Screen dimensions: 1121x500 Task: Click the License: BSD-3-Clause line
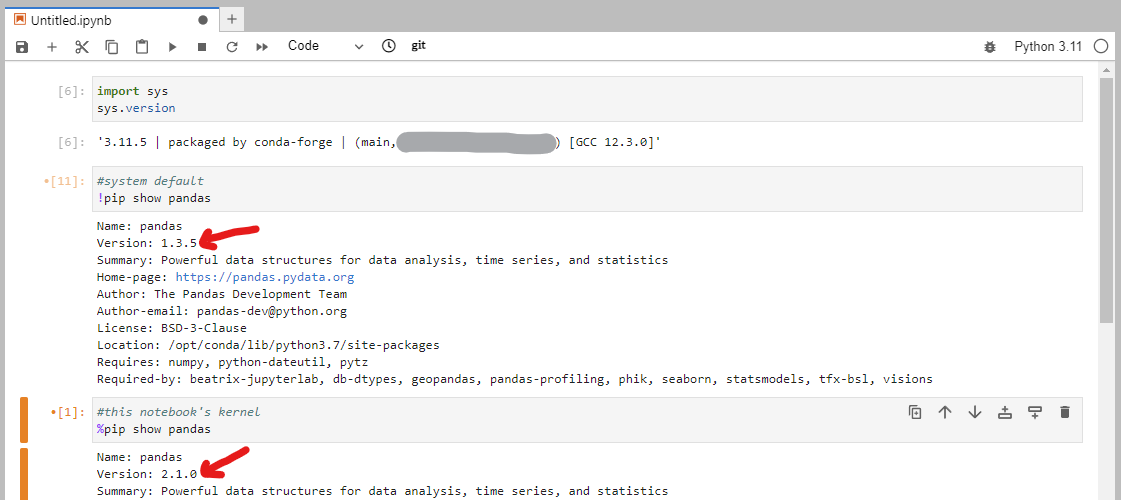[172, 328]
